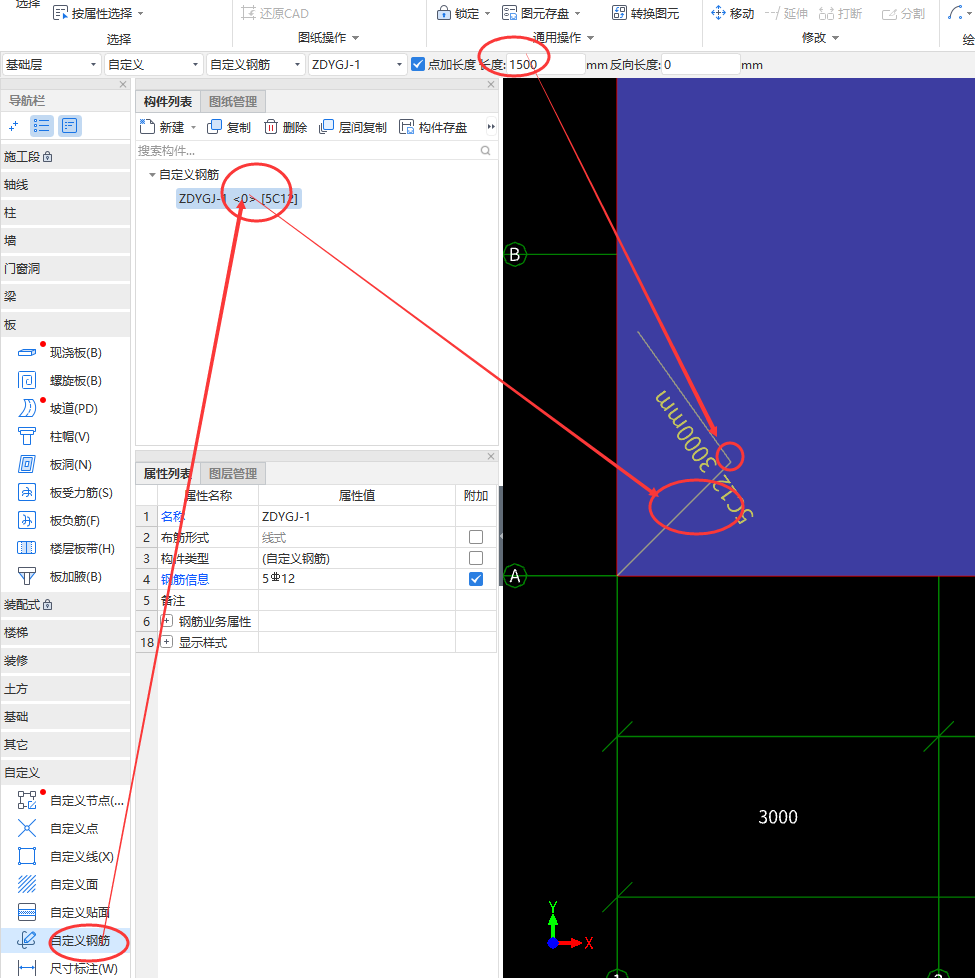Open the 基础 navigation category
Screen dimensions: 975x978
point(65,717)
